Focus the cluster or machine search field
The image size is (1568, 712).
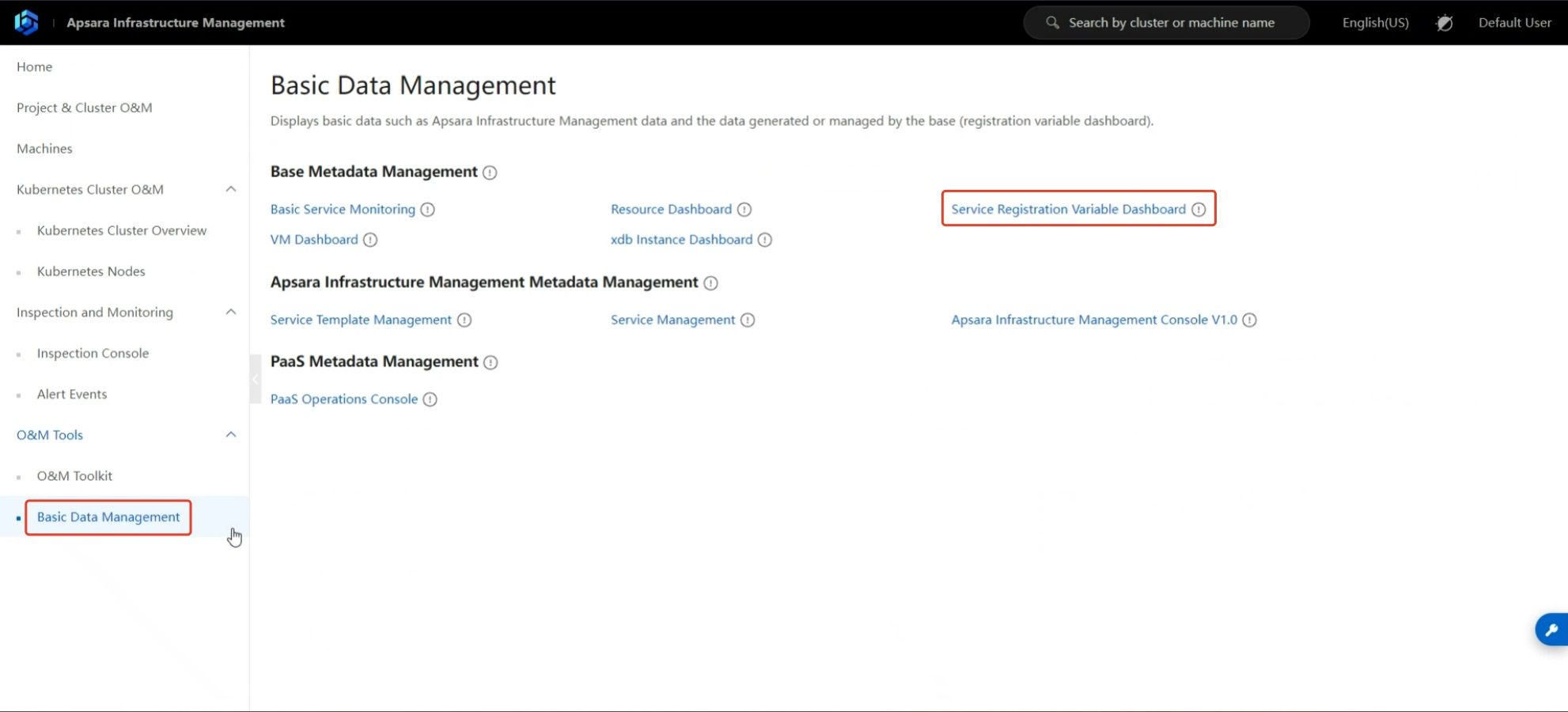[x=1166, y=23]
